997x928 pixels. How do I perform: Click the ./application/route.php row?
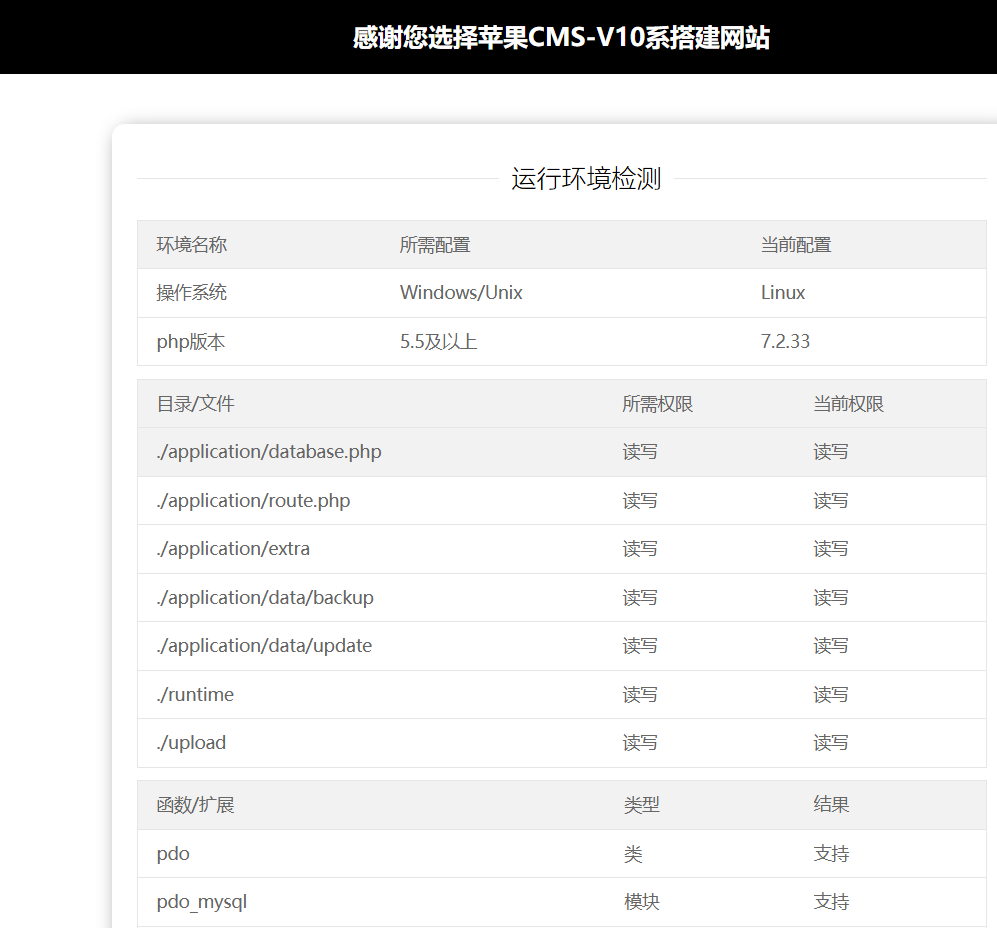click(x=562, y=501)
